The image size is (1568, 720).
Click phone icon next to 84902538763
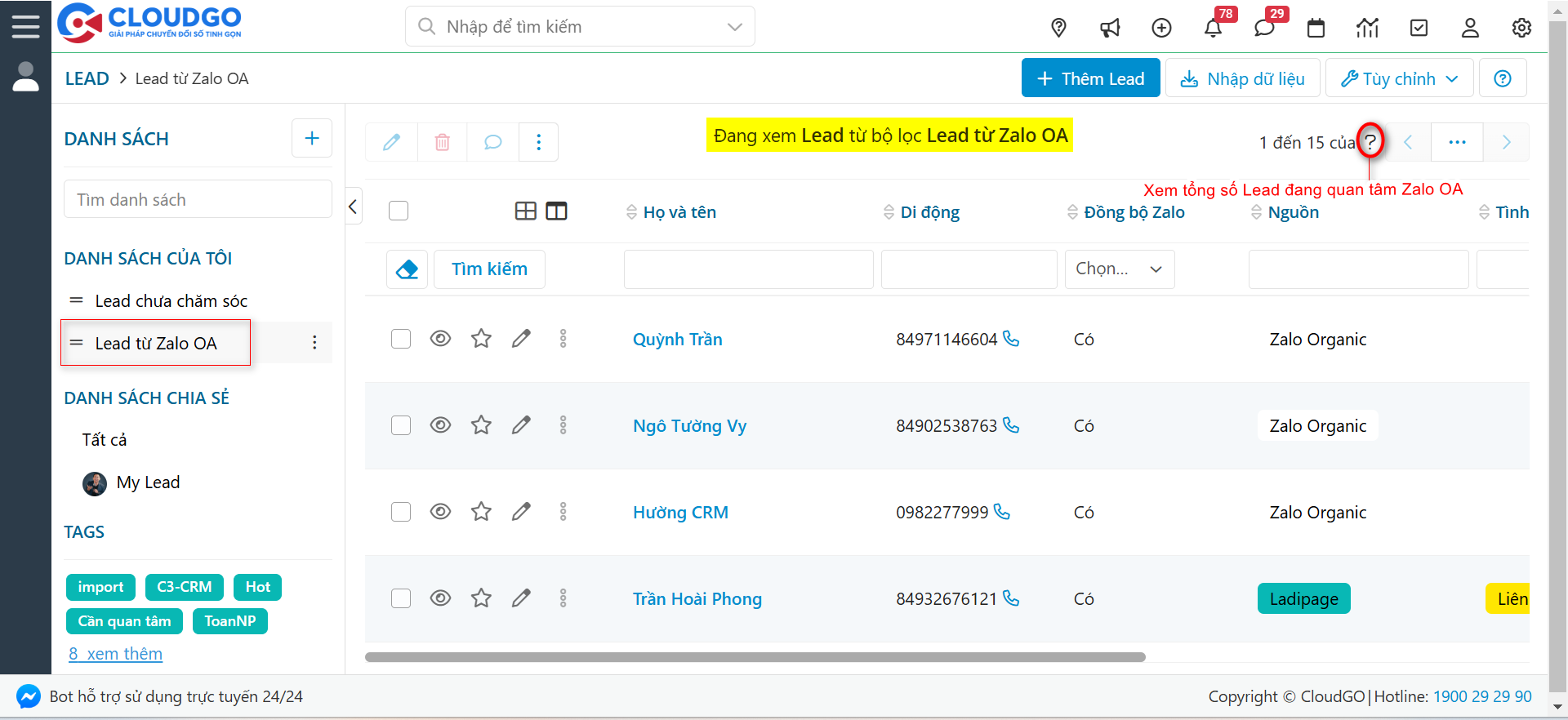click(1011, 425)
